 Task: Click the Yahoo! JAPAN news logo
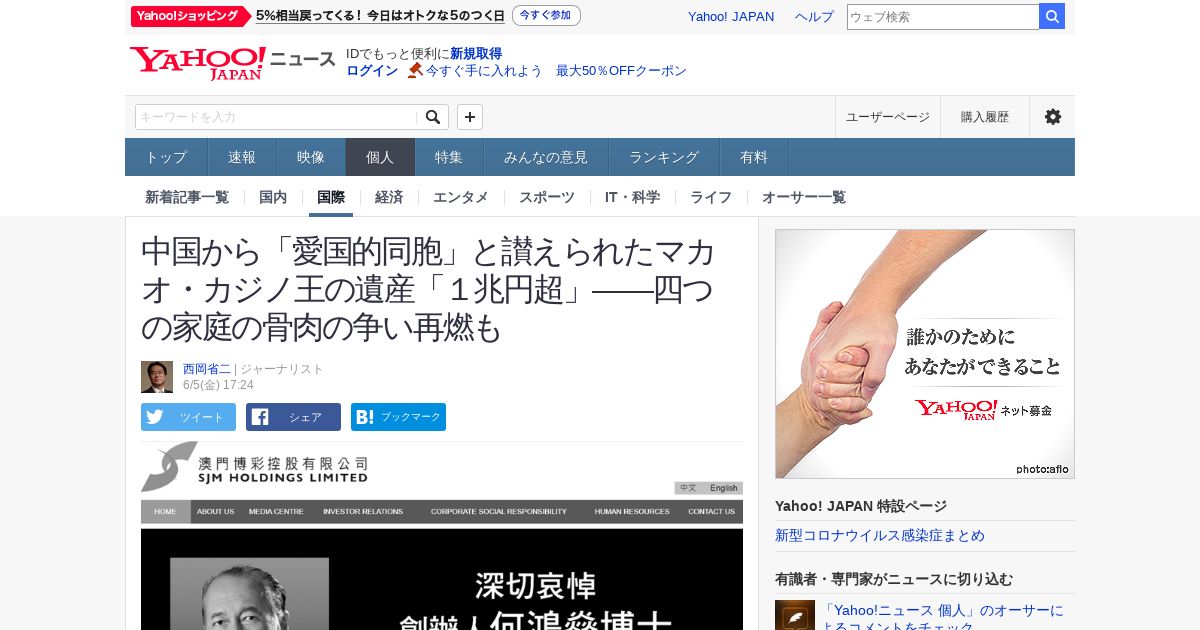pos(232,62)
